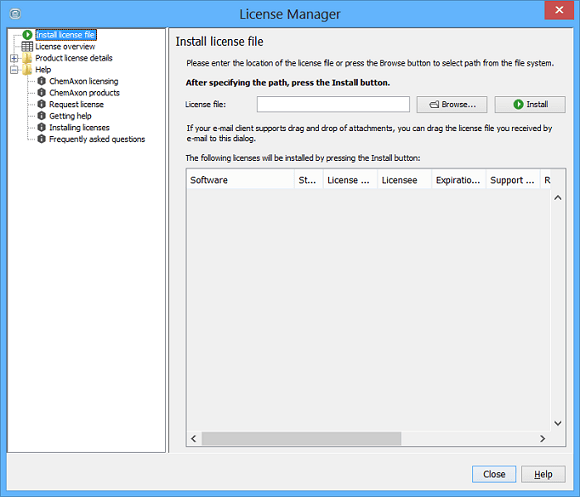Viewport: 580px width, 497px height.
Task: Select Product license details tree item
Action: pyautogui.click(x=74, y=58)
